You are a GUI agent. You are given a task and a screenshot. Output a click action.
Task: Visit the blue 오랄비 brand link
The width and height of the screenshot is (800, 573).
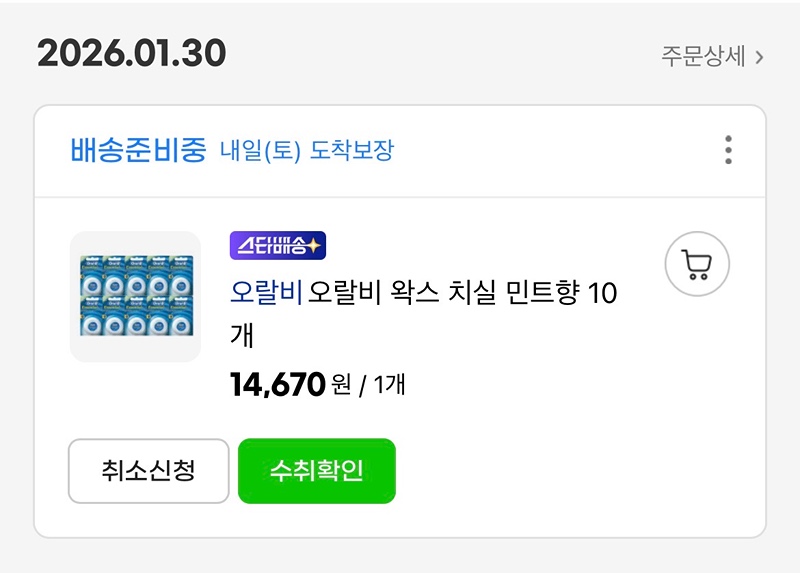[x=266, y=293]
